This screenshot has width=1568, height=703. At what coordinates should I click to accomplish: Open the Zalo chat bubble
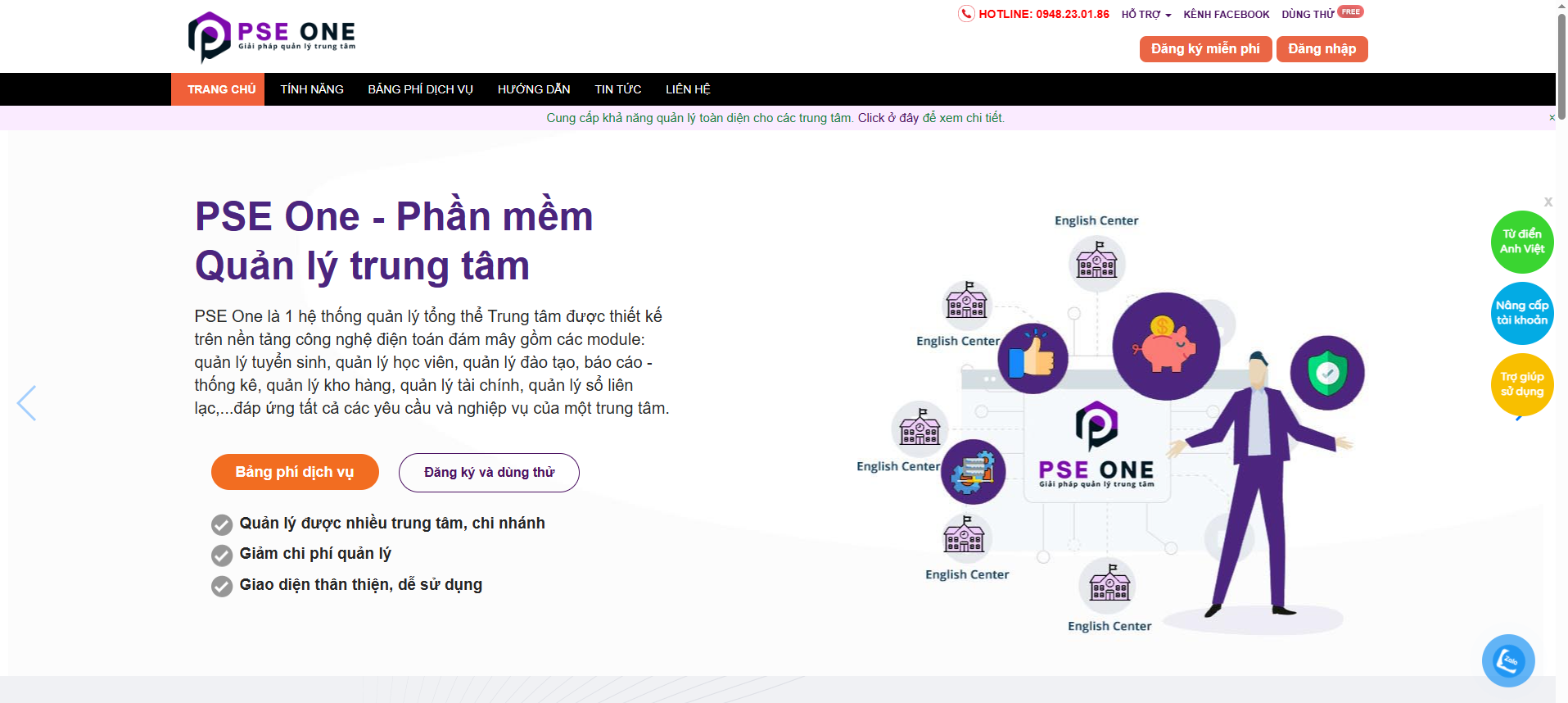[1507, 660]
